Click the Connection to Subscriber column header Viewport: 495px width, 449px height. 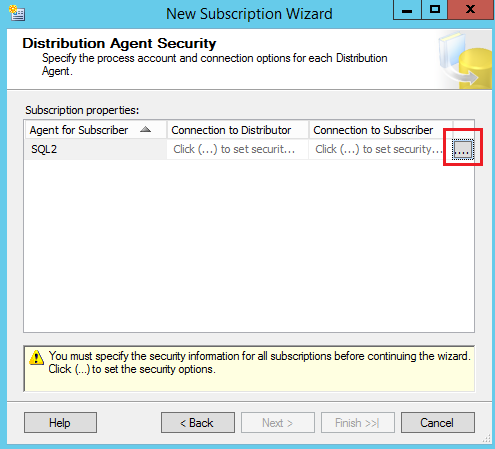(381, 130)
